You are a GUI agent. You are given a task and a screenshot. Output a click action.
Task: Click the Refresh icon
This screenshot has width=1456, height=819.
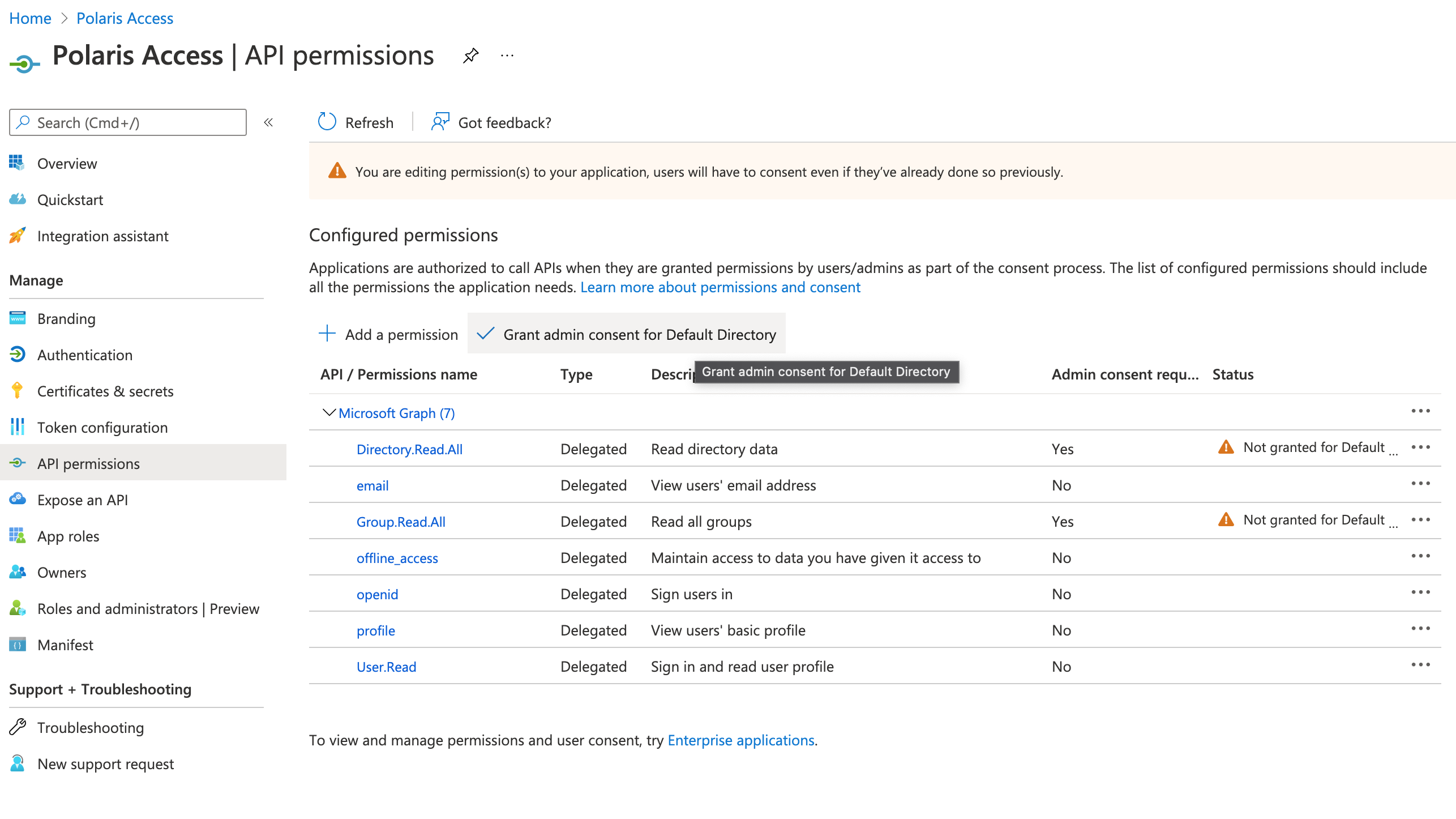327,122
